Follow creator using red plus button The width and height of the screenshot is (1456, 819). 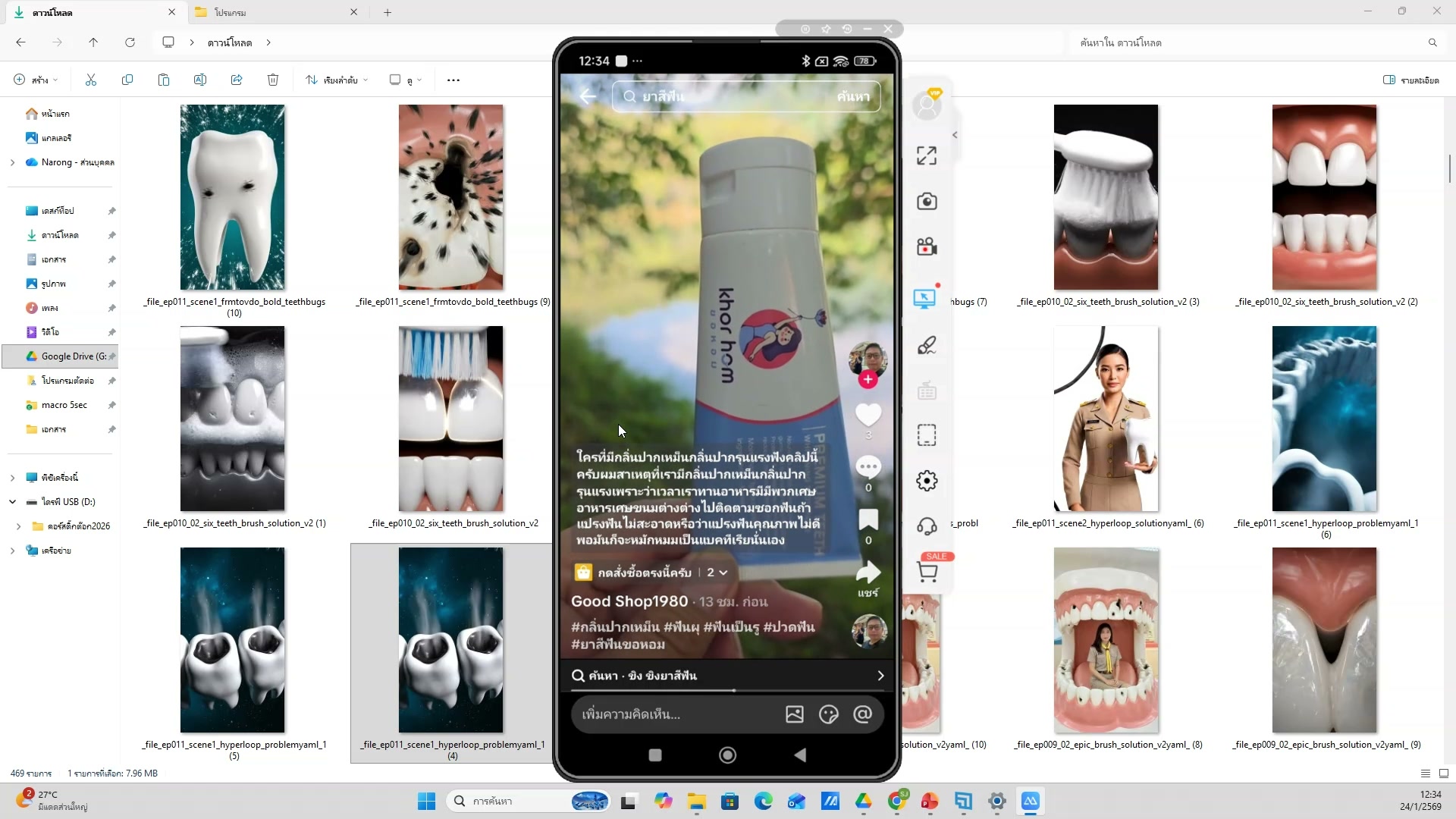pos(868,379)
